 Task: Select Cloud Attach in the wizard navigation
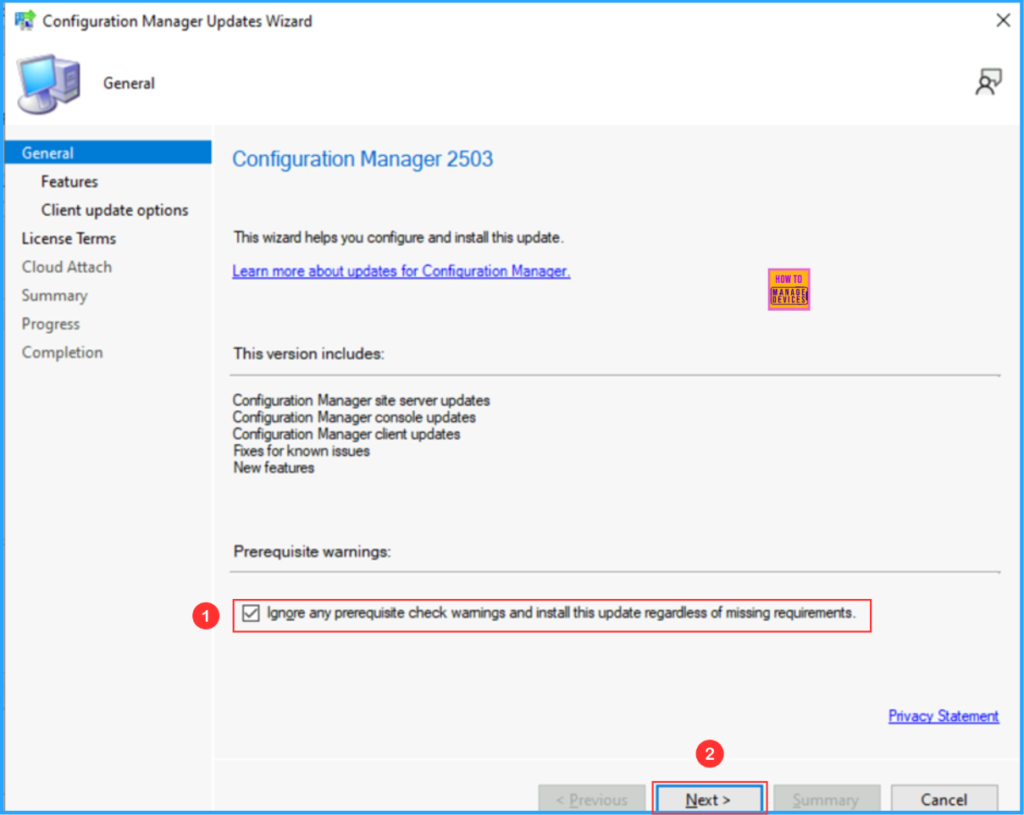click(67, 267)
